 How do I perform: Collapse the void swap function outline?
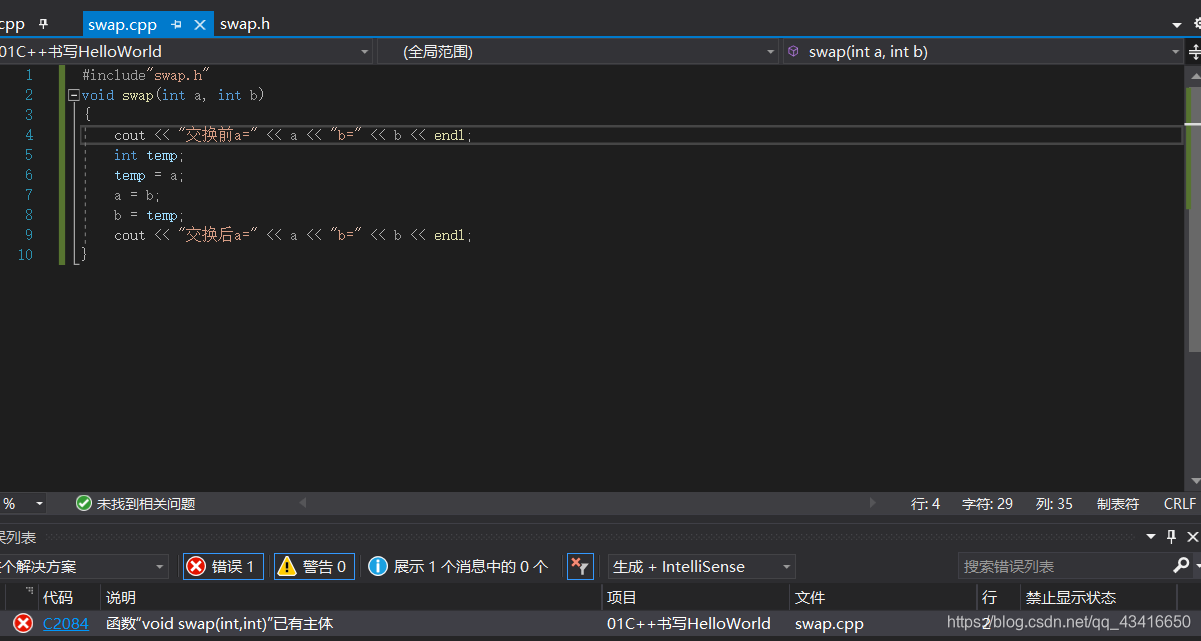[x=73, y=95]
